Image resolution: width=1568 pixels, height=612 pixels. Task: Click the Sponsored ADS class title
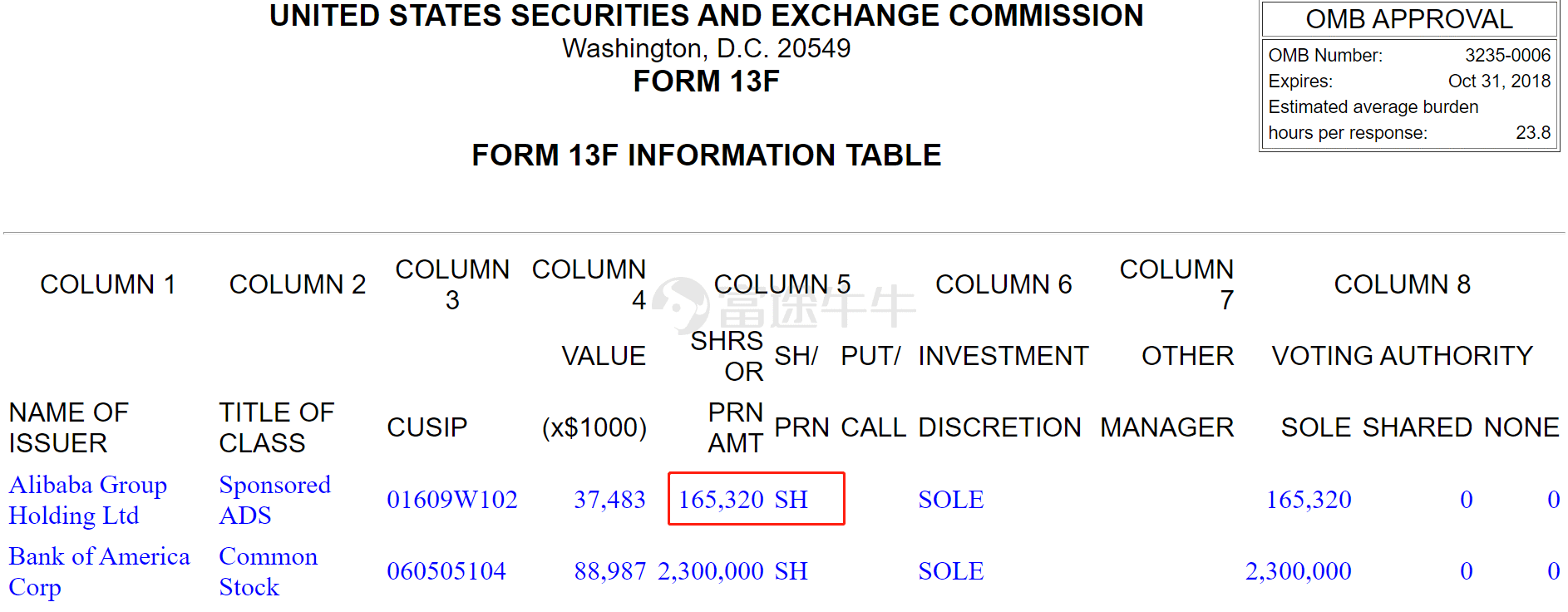(x=274, y=500)
